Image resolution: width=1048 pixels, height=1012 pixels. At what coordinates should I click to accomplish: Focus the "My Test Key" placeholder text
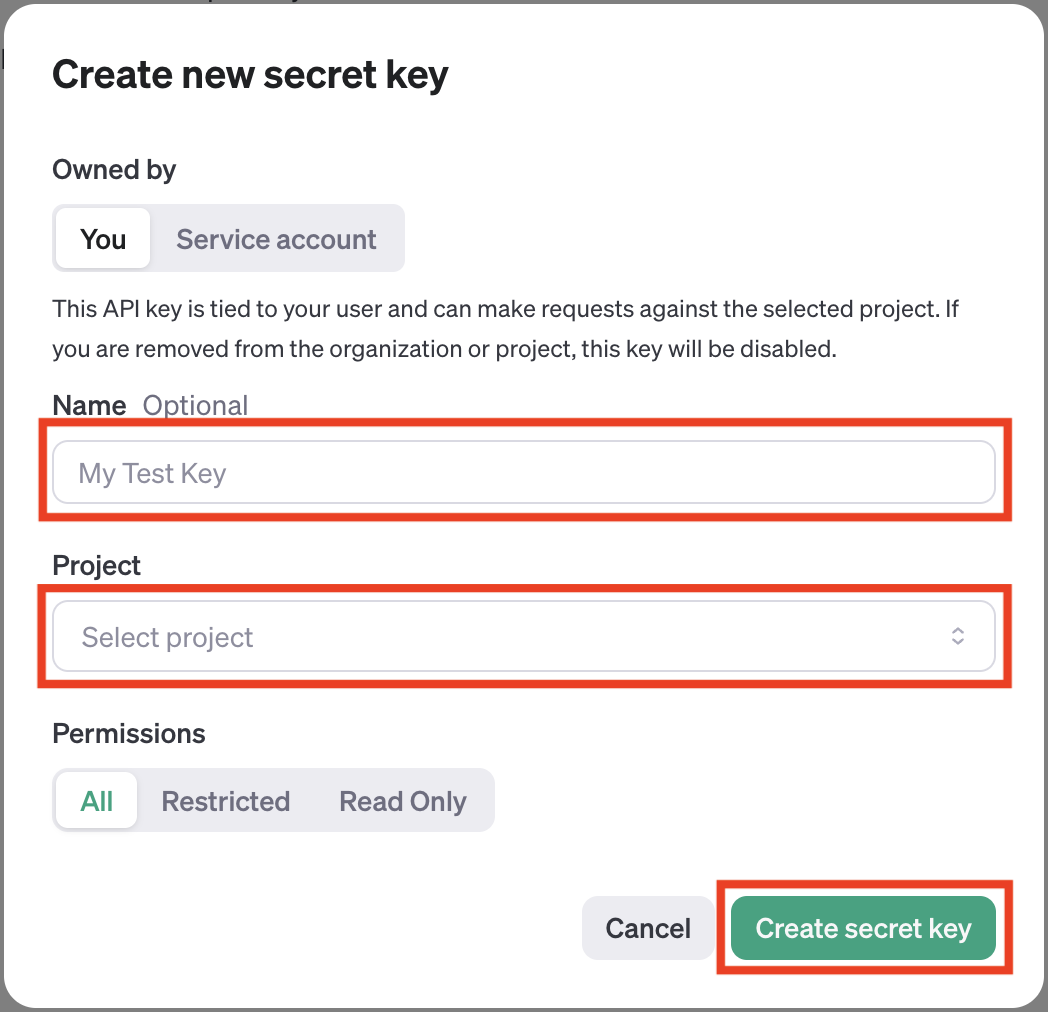[152, 473]
